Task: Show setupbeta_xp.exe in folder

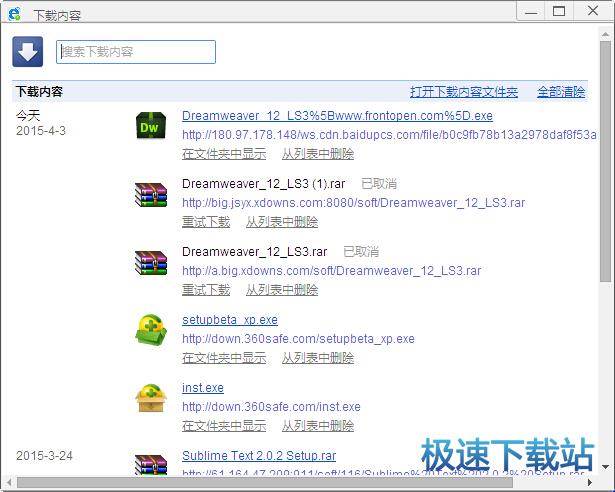Action: [x=224, y=358]
